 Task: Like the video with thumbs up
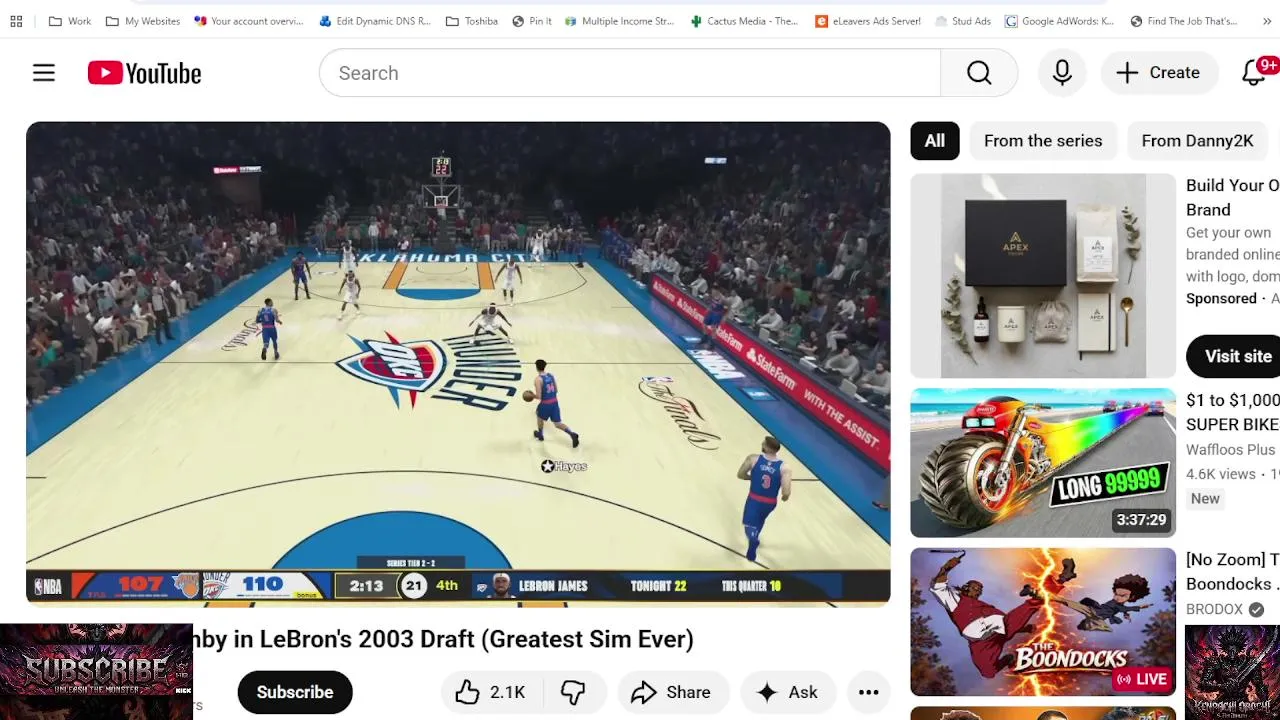point(491,692)
